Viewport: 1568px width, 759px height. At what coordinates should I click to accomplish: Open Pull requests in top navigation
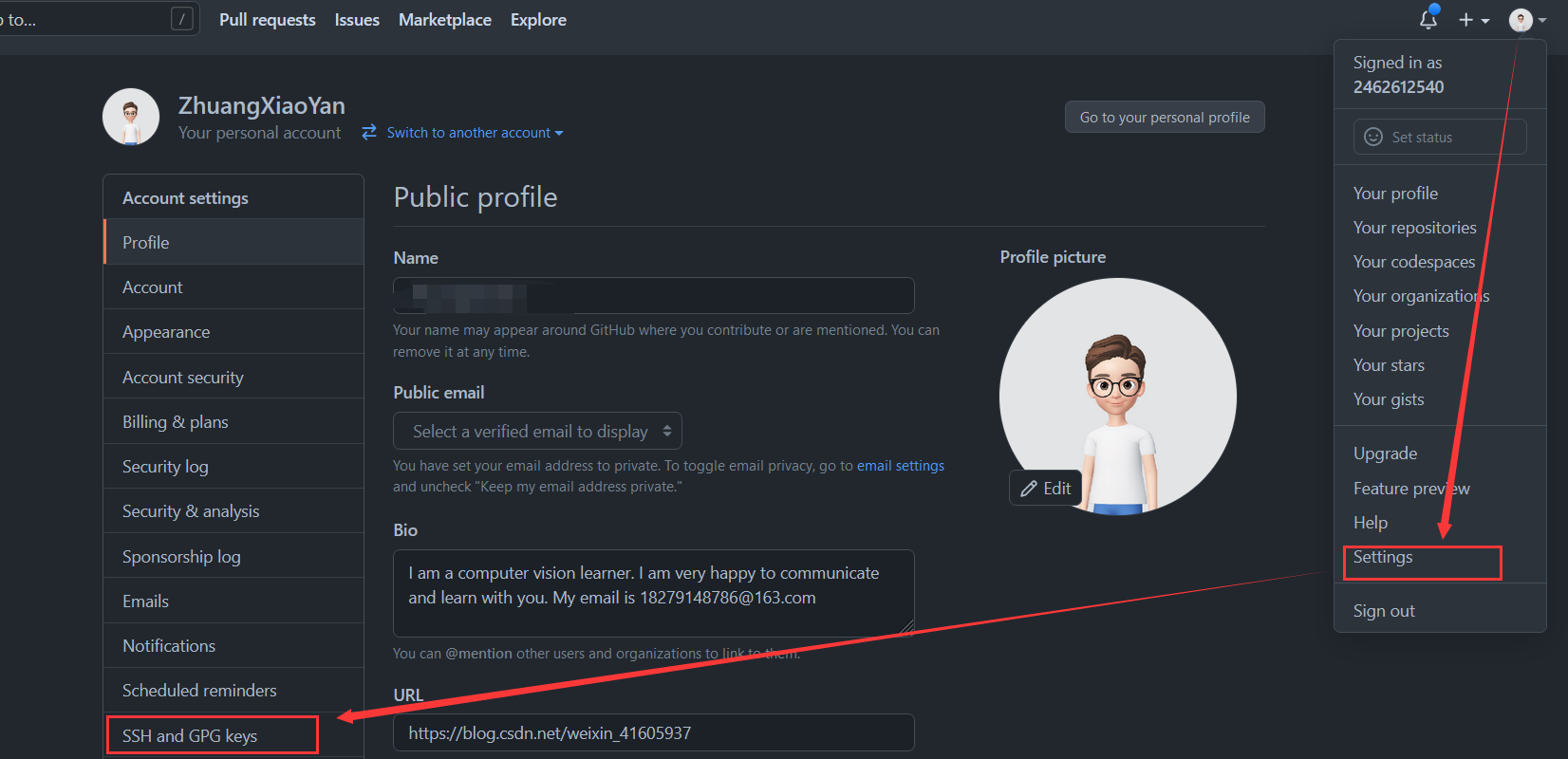click(268, 20)
